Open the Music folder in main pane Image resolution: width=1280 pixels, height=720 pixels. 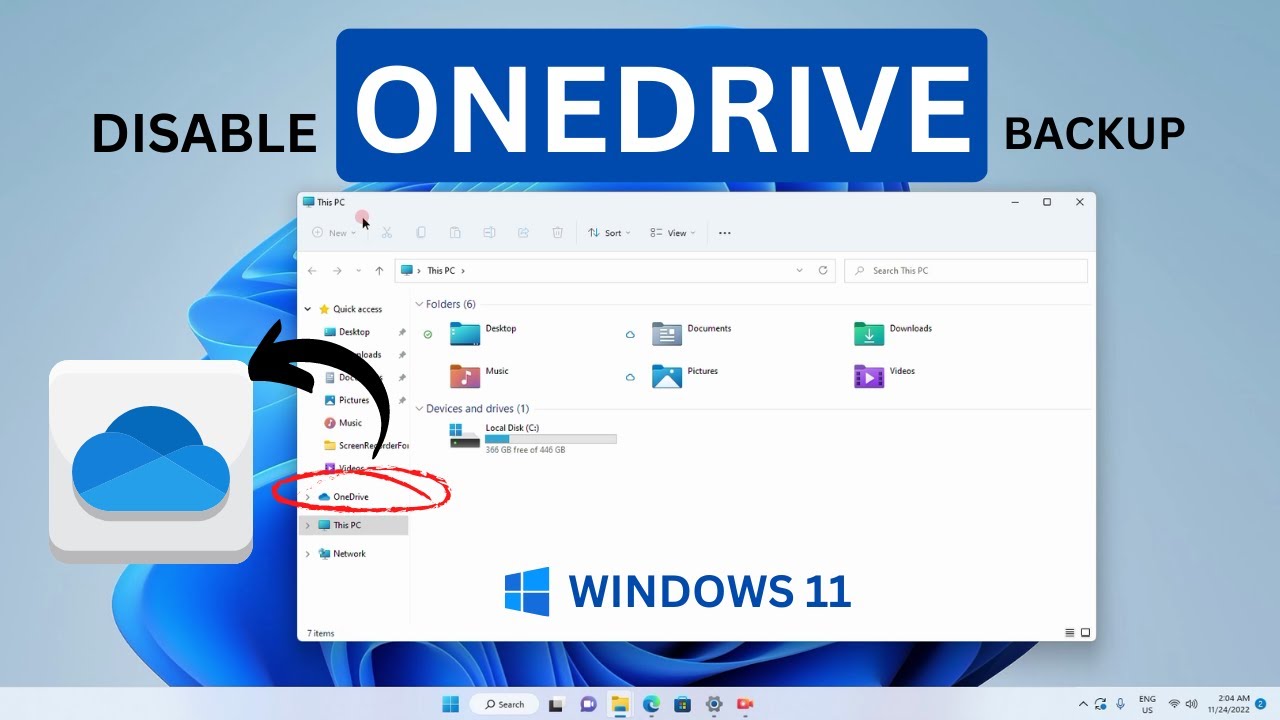(x=480, y=376)
